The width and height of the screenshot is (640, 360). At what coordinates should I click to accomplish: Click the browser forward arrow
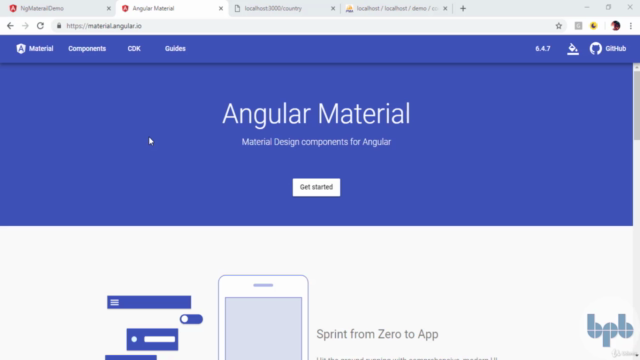pos(25,26)
